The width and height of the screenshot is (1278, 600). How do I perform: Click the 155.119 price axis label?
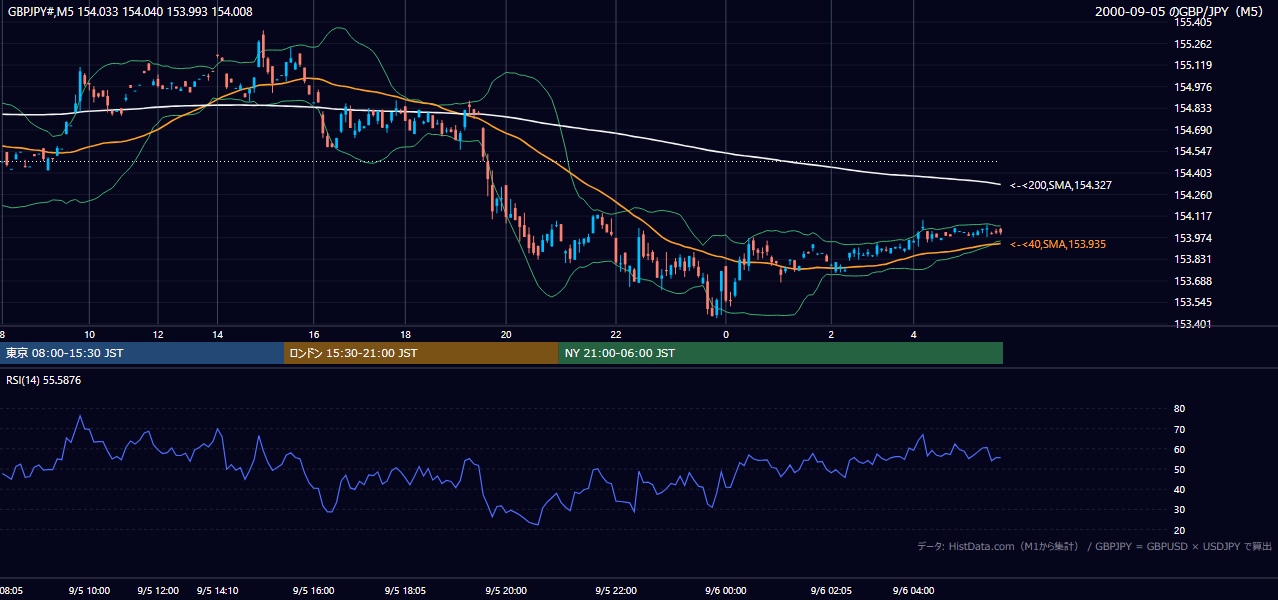coord(1193,66)
